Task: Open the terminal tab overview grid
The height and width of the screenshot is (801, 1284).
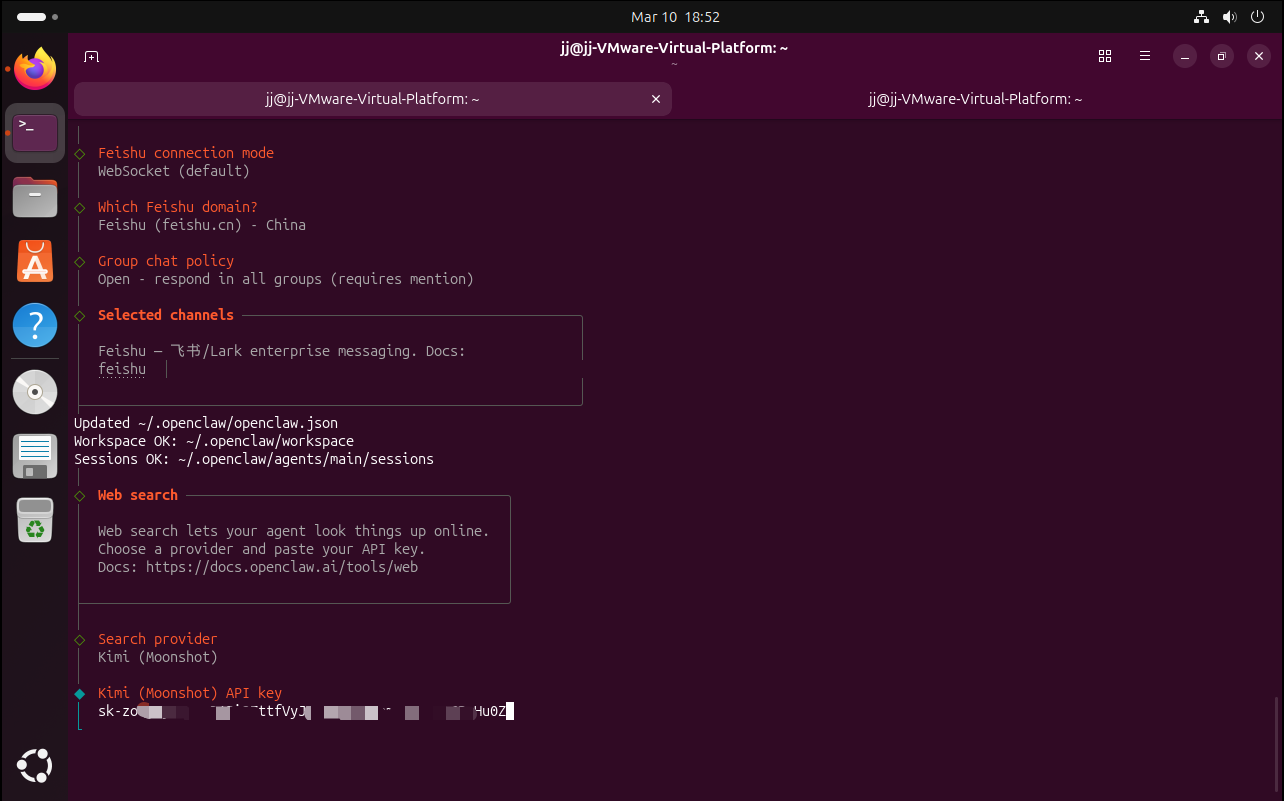Action: [1105, 56]
